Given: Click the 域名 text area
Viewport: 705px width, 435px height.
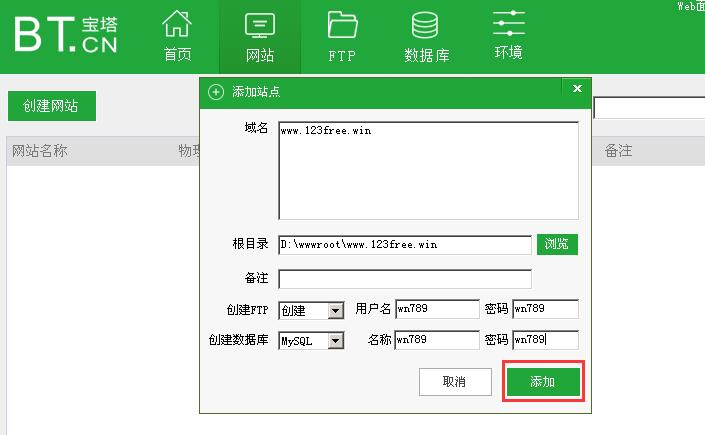Looking at the screenshot, I should pos(428,170).
